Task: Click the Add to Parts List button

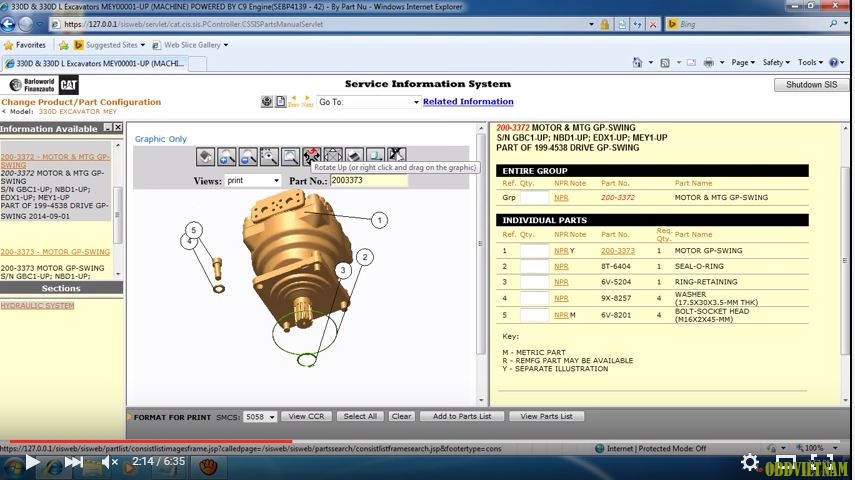Action: point(462,416)
